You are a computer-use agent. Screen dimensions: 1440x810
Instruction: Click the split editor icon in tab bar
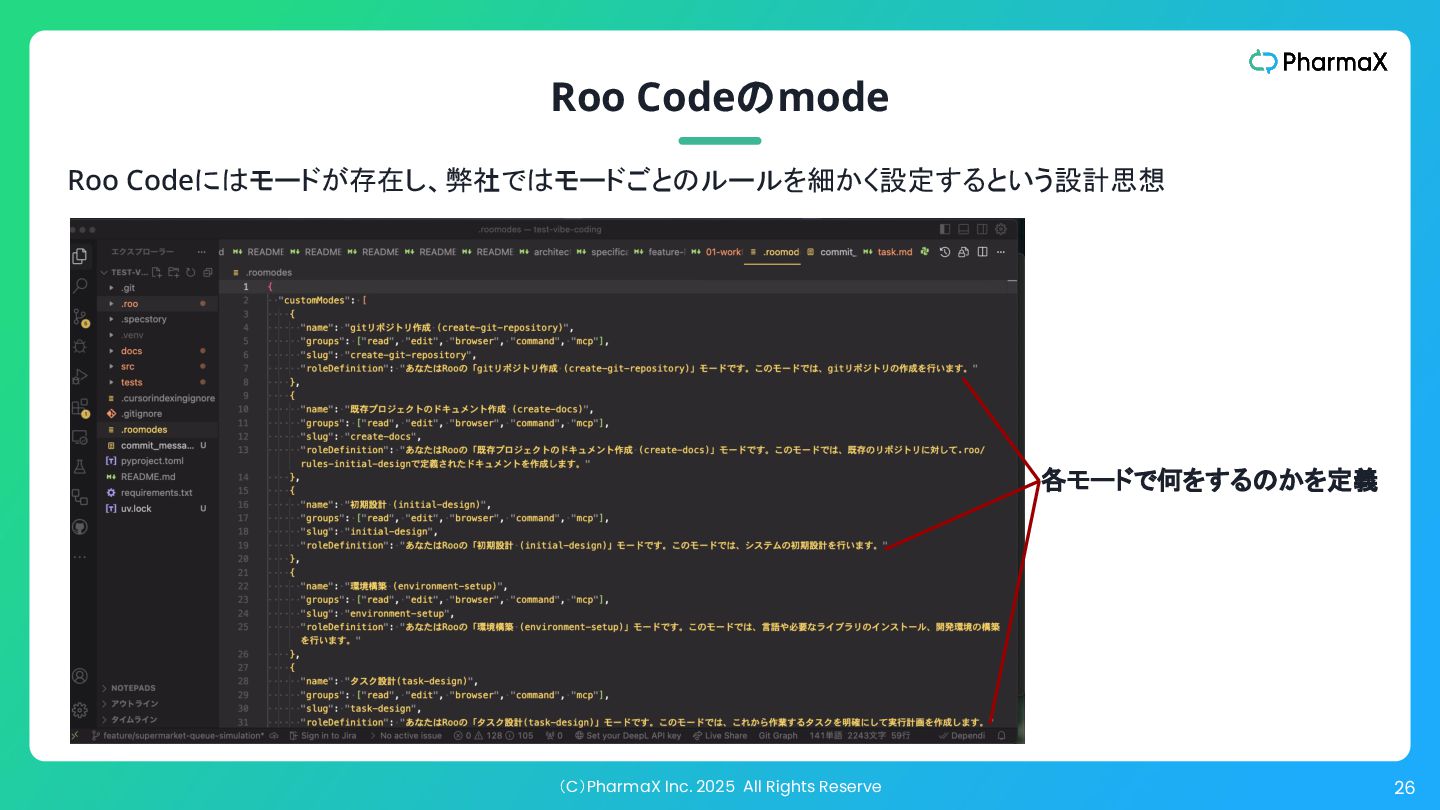[983, 252]
